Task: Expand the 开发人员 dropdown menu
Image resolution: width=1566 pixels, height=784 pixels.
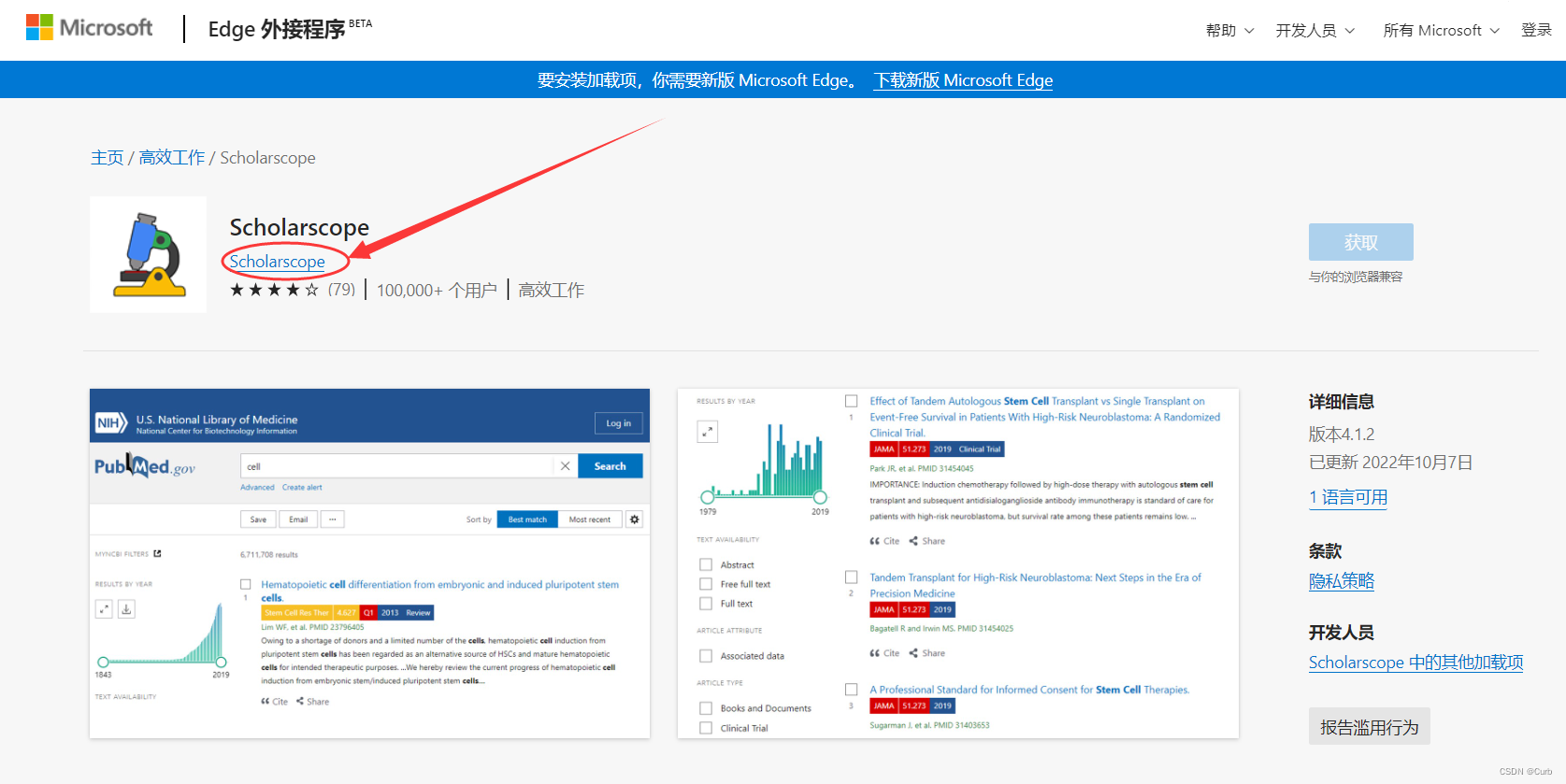Action: pos(1315,31)
